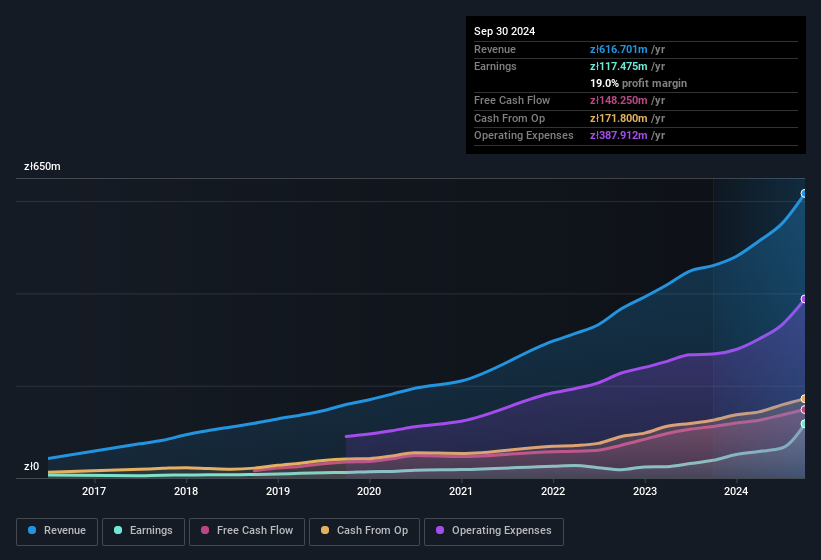Click the zł171.800m cash from op value
The width and height of the screenshot is (821, 560).
click(618, 118)
